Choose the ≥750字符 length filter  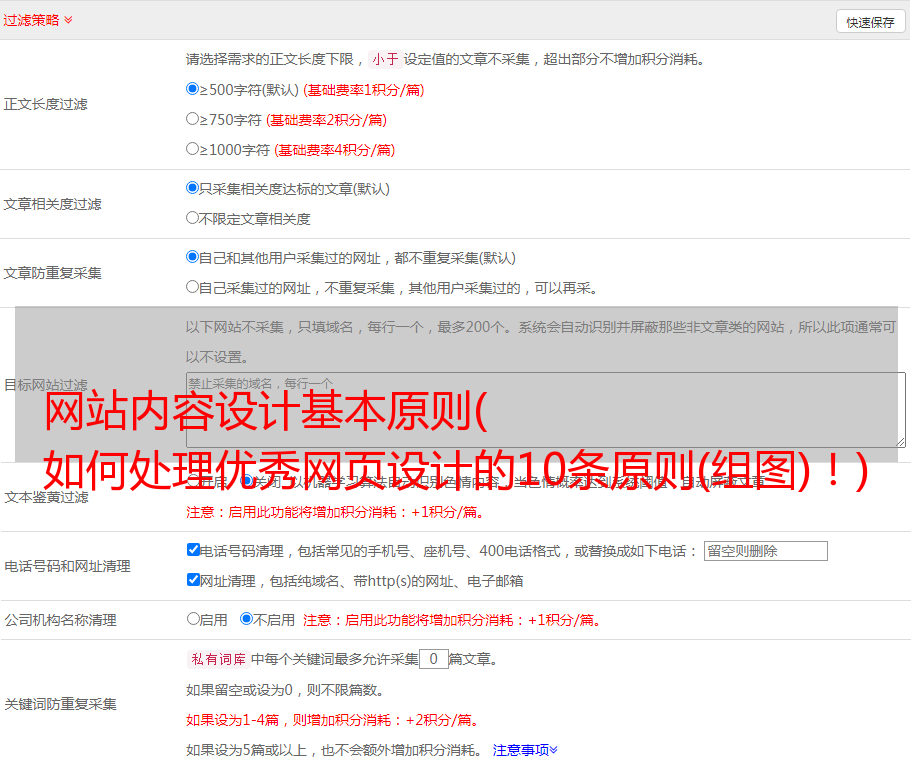pyautogui.click(x=193, y=119)
